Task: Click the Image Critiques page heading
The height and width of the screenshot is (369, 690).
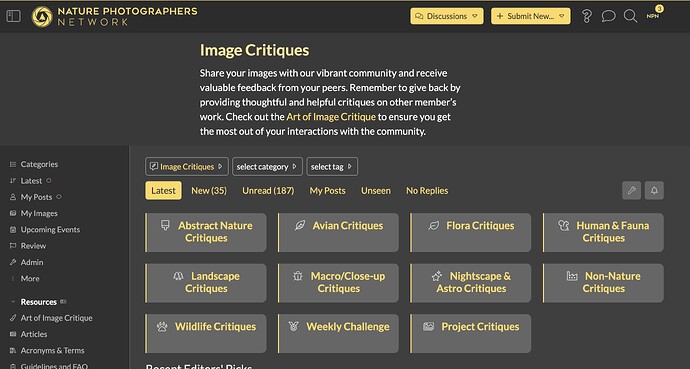Action: point(254,50)
